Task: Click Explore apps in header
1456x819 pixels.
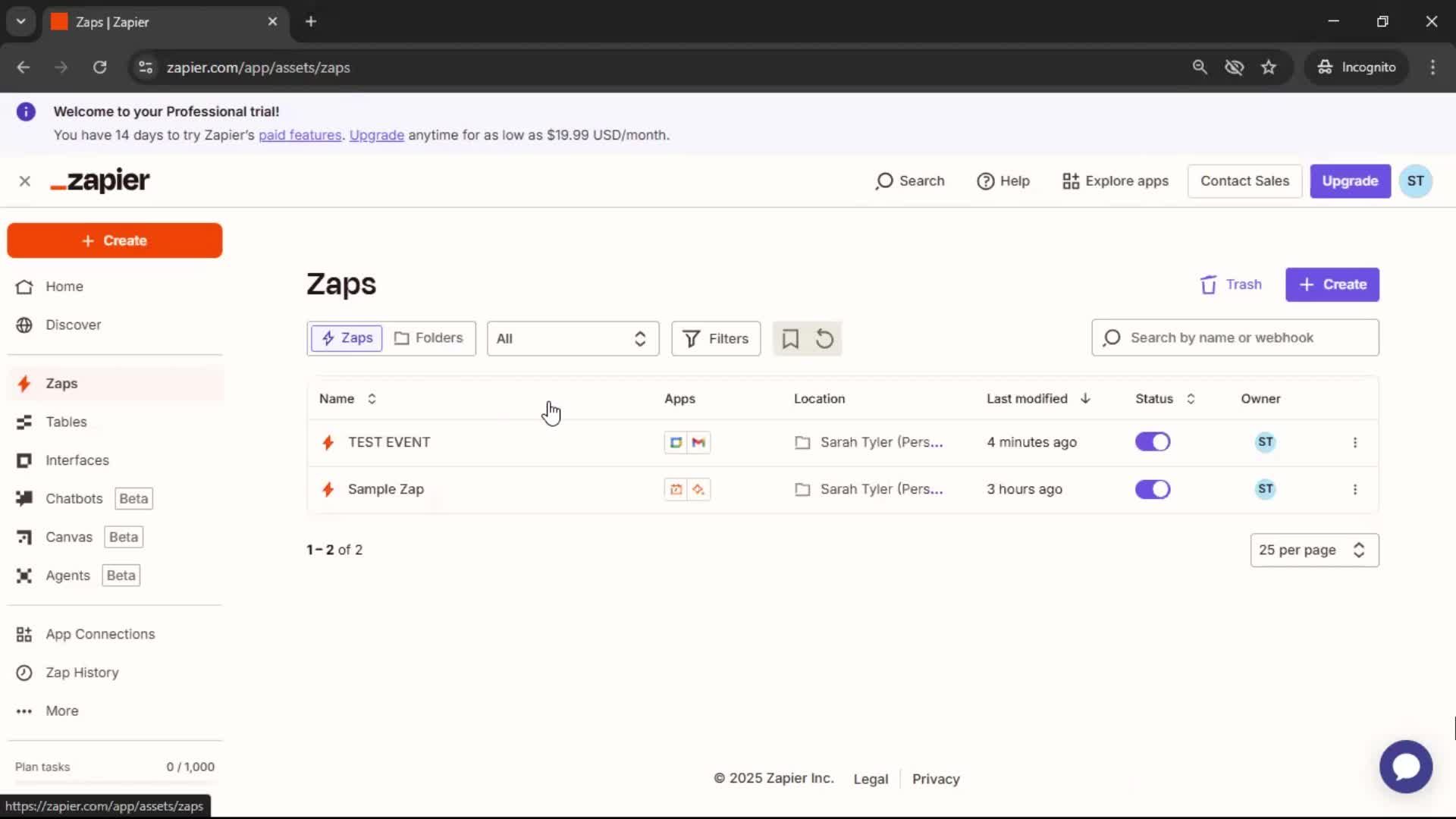Action: click(x=1116, y=181)
